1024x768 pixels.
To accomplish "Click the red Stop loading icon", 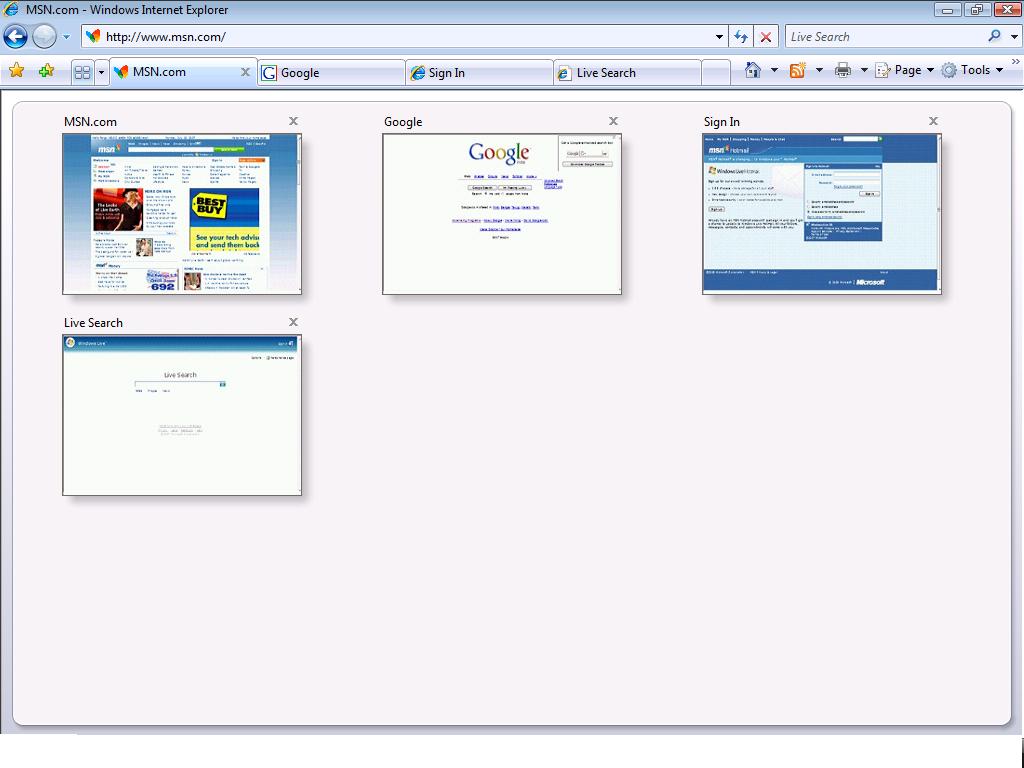I will pyautogui.click(x=766, y=37).
